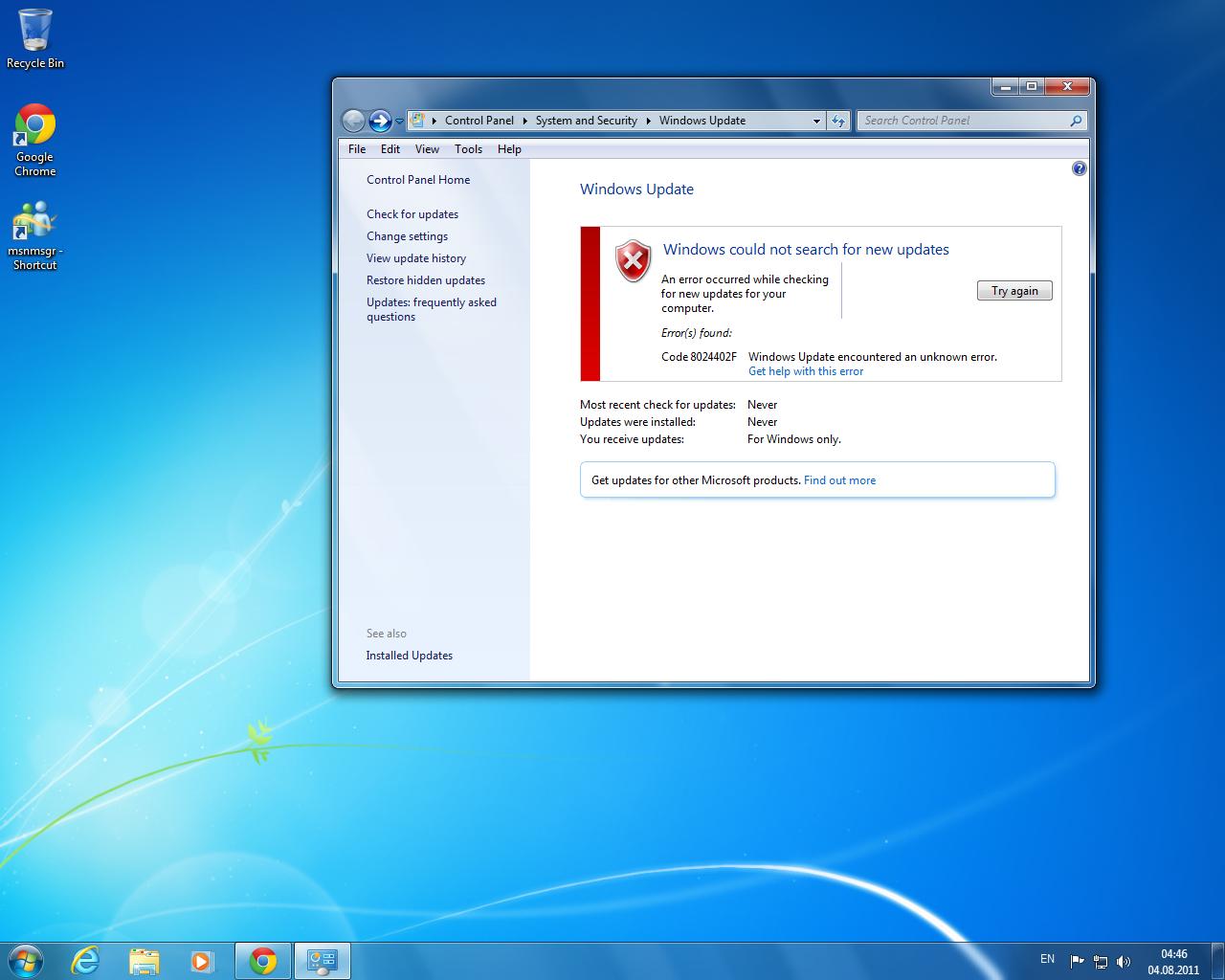The image size is (1225, 980).
Task: Click the Try again button
Action: (x=1014, y=291)
